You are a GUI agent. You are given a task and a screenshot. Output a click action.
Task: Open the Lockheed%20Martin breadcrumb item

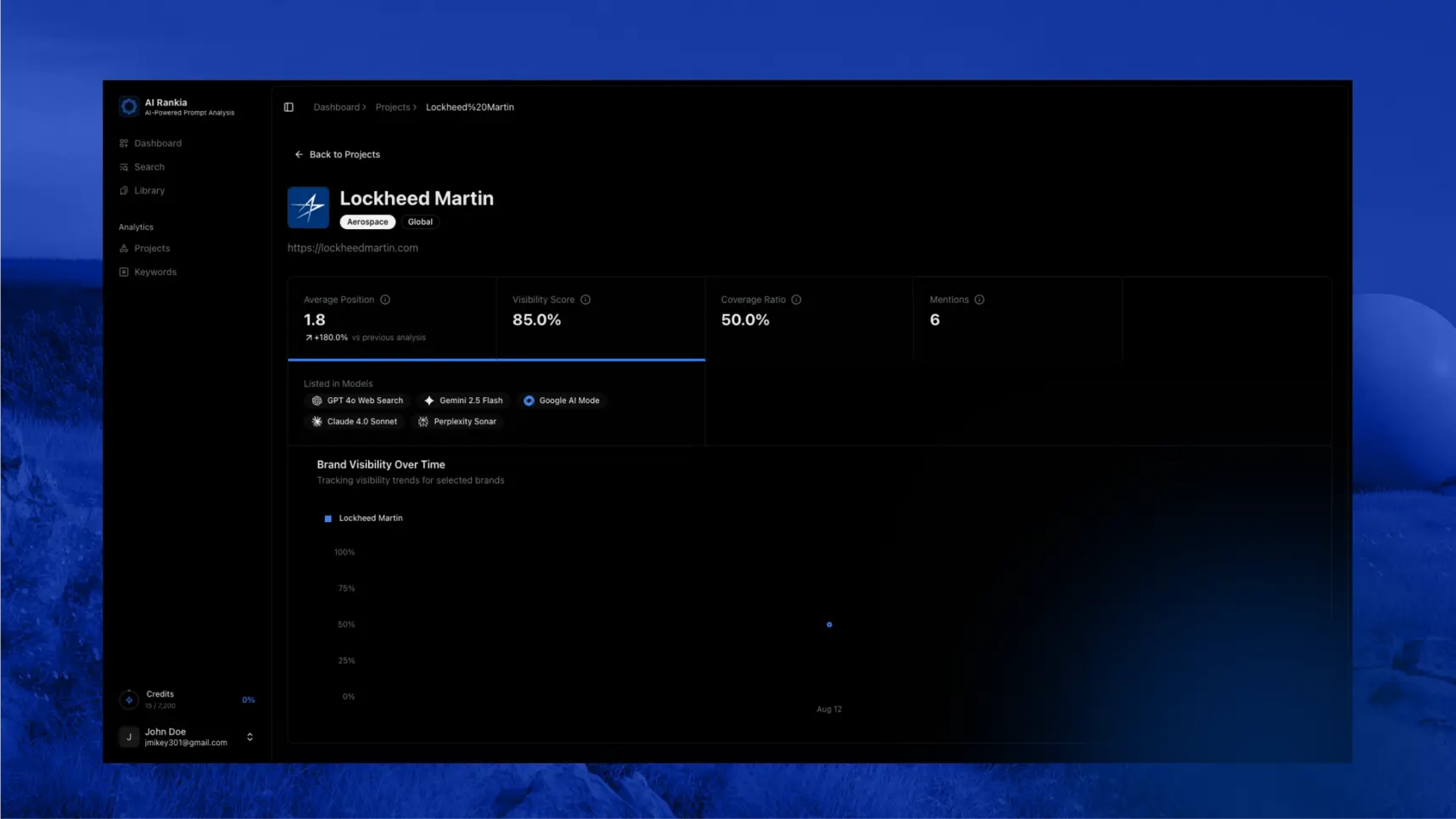[x=470, y=107]
